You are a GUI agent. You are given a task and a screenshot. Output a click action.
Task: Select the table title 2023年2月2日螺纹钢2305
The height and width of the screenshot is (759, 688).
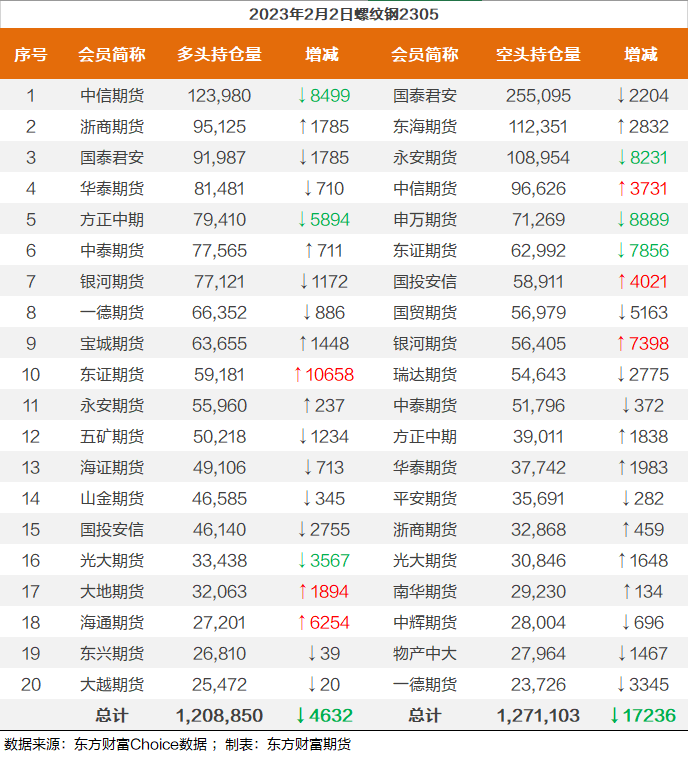[x=343, y=14]
